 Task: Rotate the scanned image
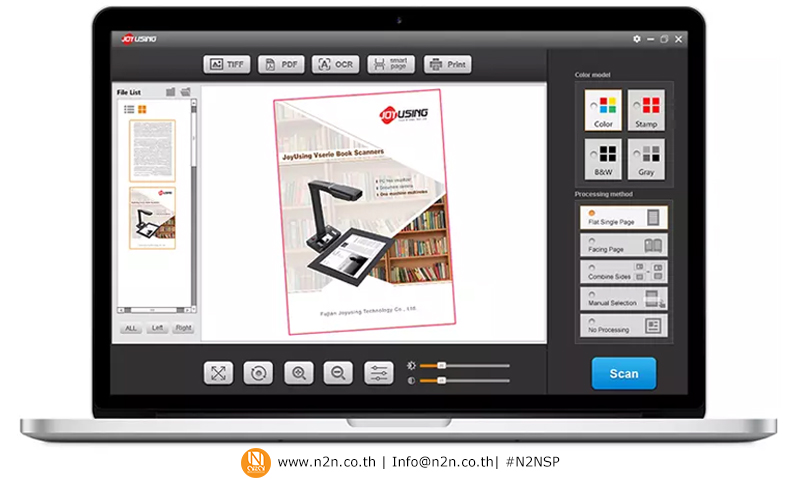pos(258,373)
